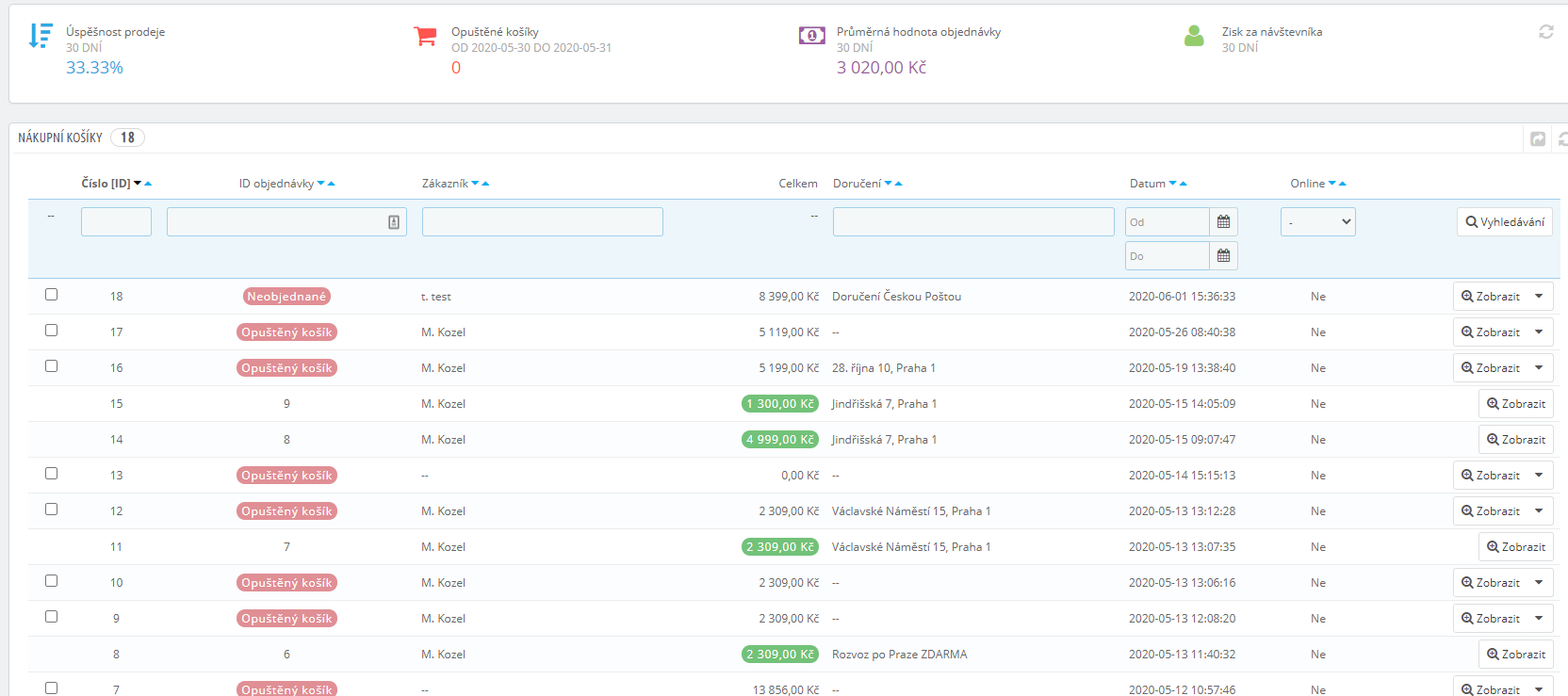Tick the checkbox for cart 18
This screenshot has height=696, width=1568.
pos(52,295)
